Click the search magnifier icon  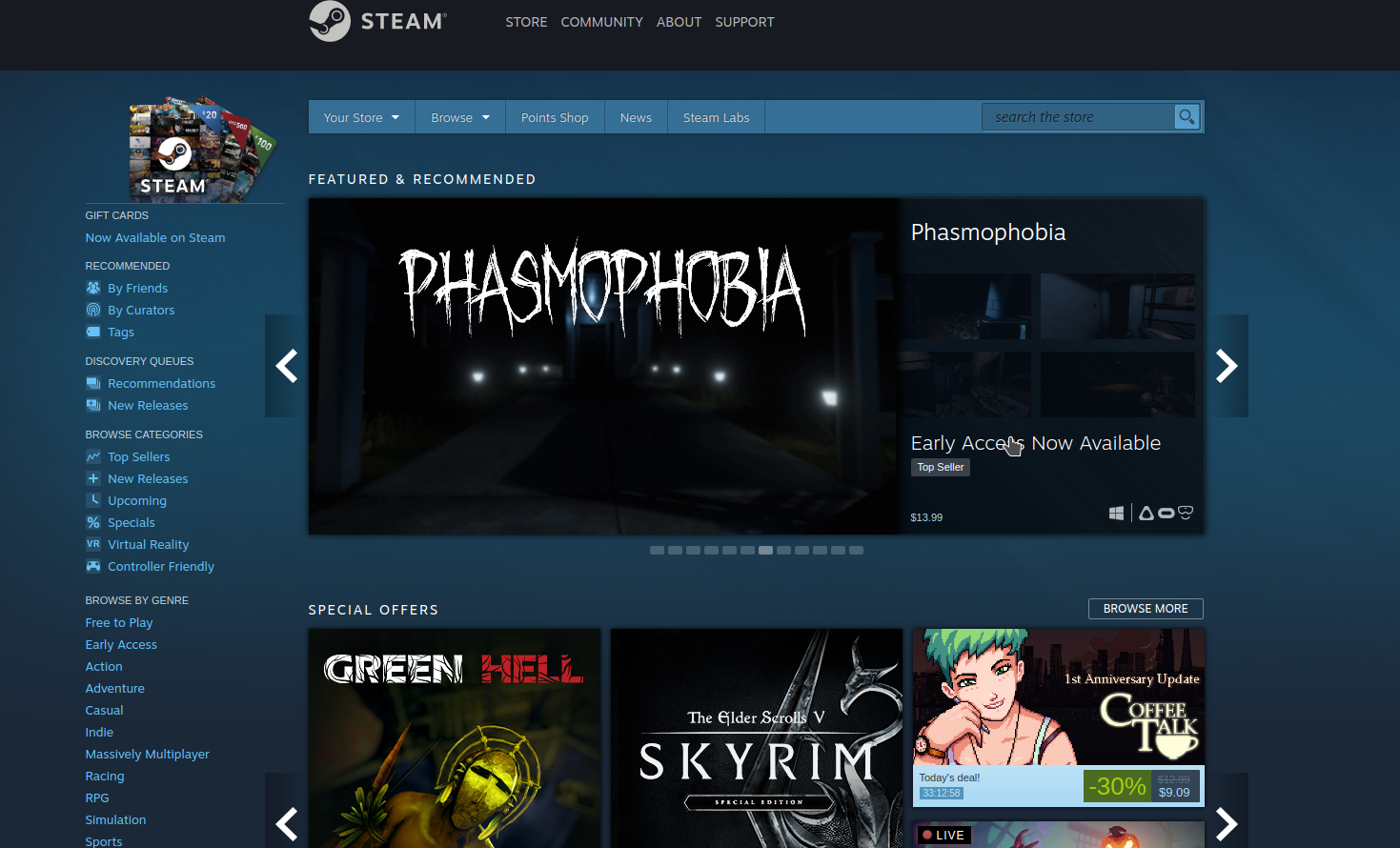pos(1187,117)
